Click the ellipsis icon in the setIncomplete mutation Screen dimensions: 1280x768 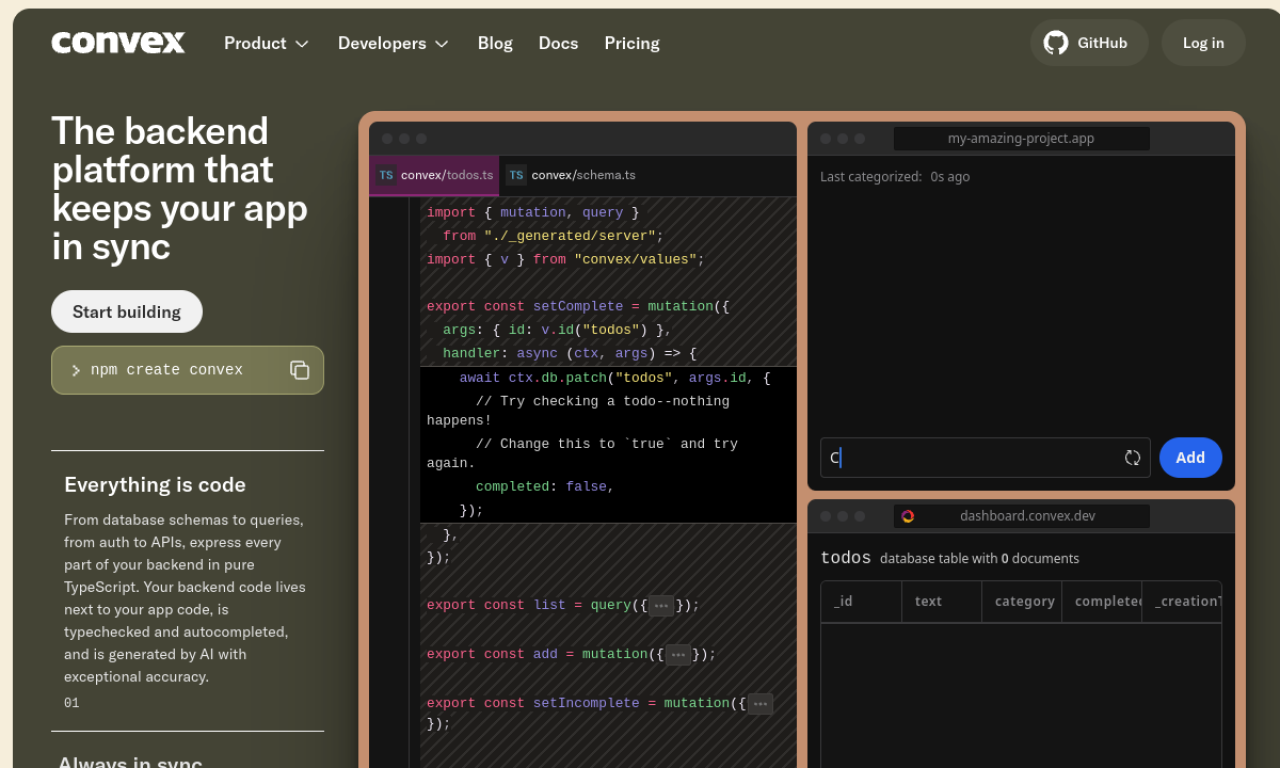pyautogui.click(x=760, y=703)
